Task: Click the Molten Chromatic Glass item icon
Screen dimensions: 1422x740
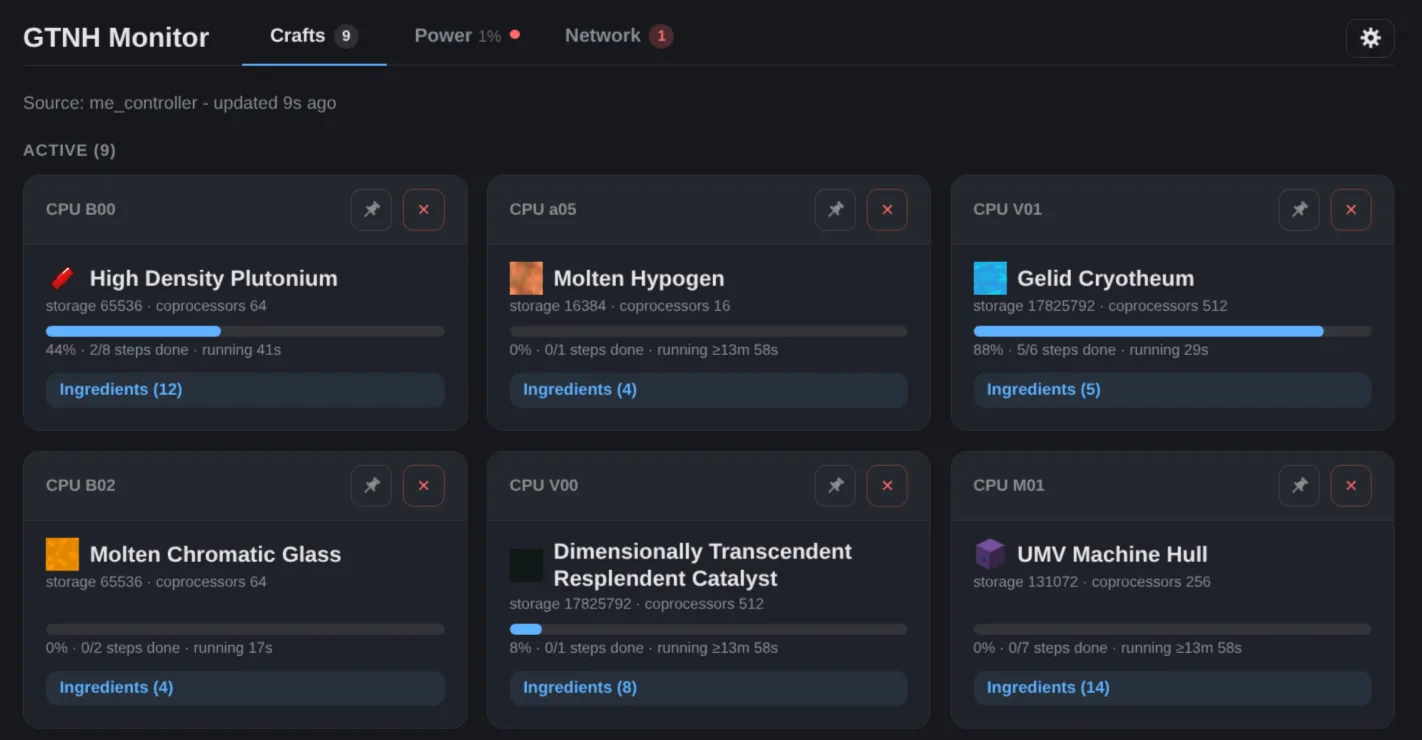Action: pos(62,554)
